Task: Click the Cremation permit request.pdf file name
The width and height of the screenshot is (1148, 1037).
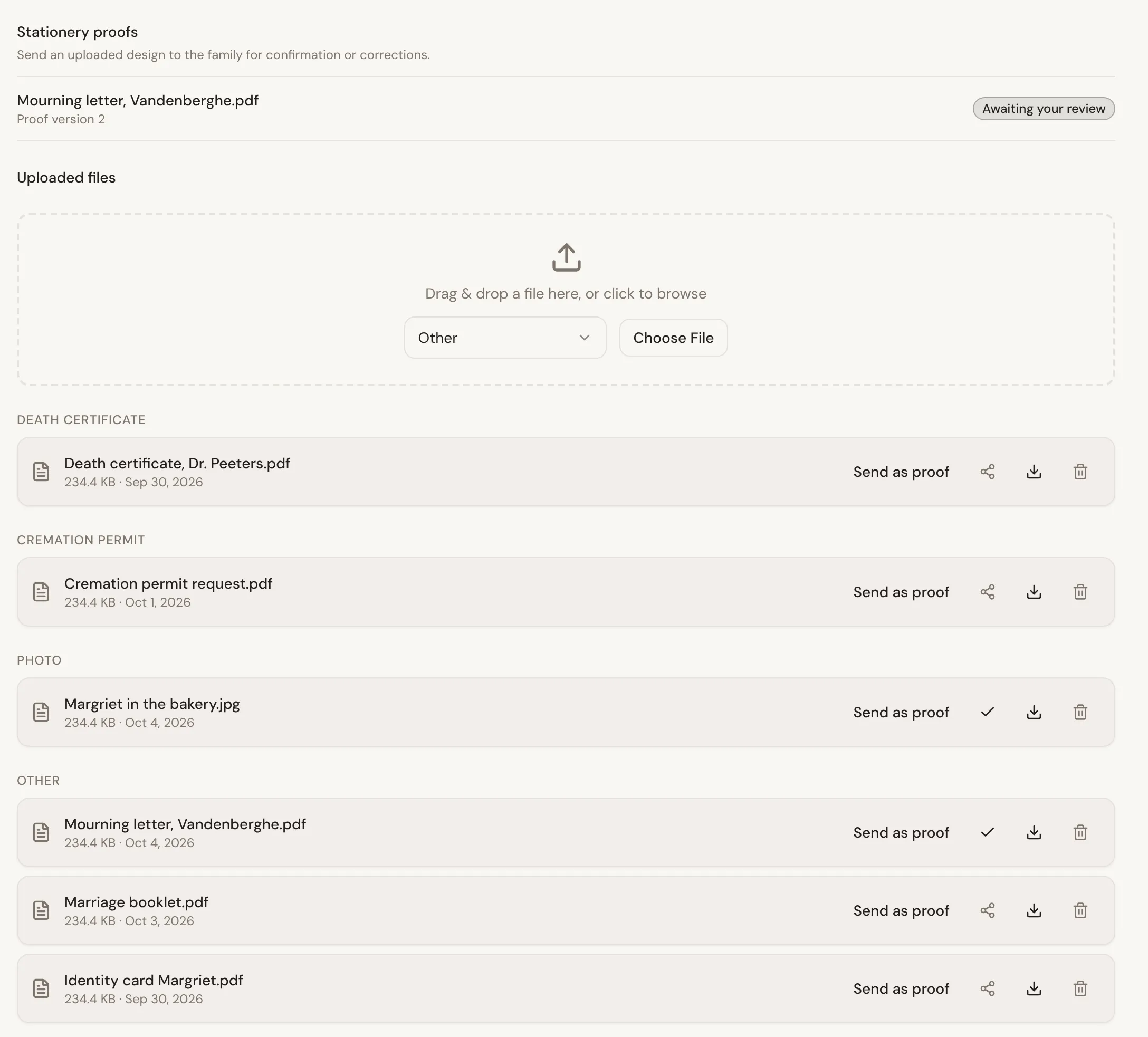Action: coord(168,584)
